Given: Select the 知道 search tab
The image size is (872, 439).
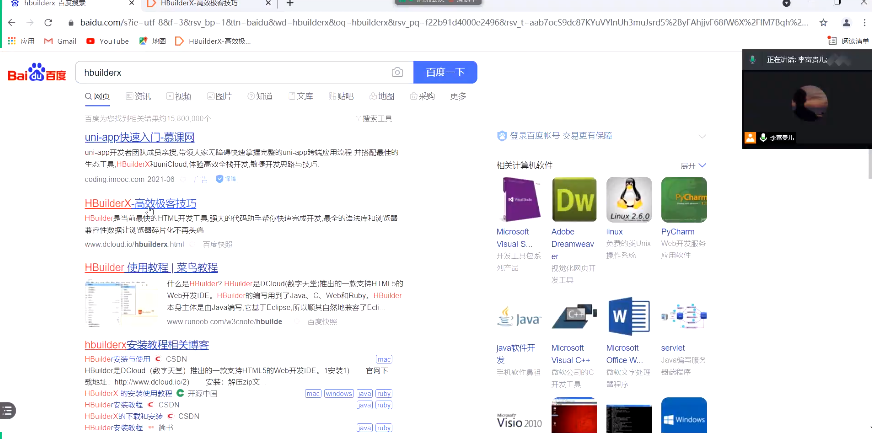Looking at the screenshot, I should coord(260,96).
